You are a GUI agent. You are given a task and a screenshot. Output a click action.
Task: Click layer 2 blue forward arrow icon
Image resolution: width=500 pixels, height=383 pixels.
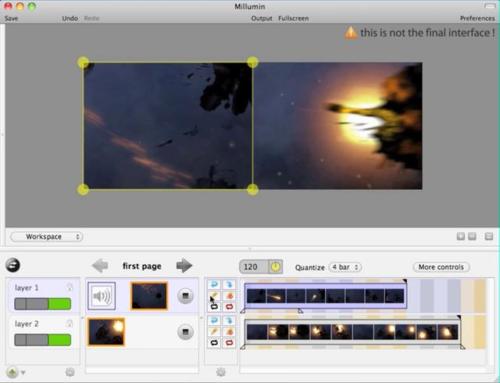pyautogui.click(x=229, y=321)
